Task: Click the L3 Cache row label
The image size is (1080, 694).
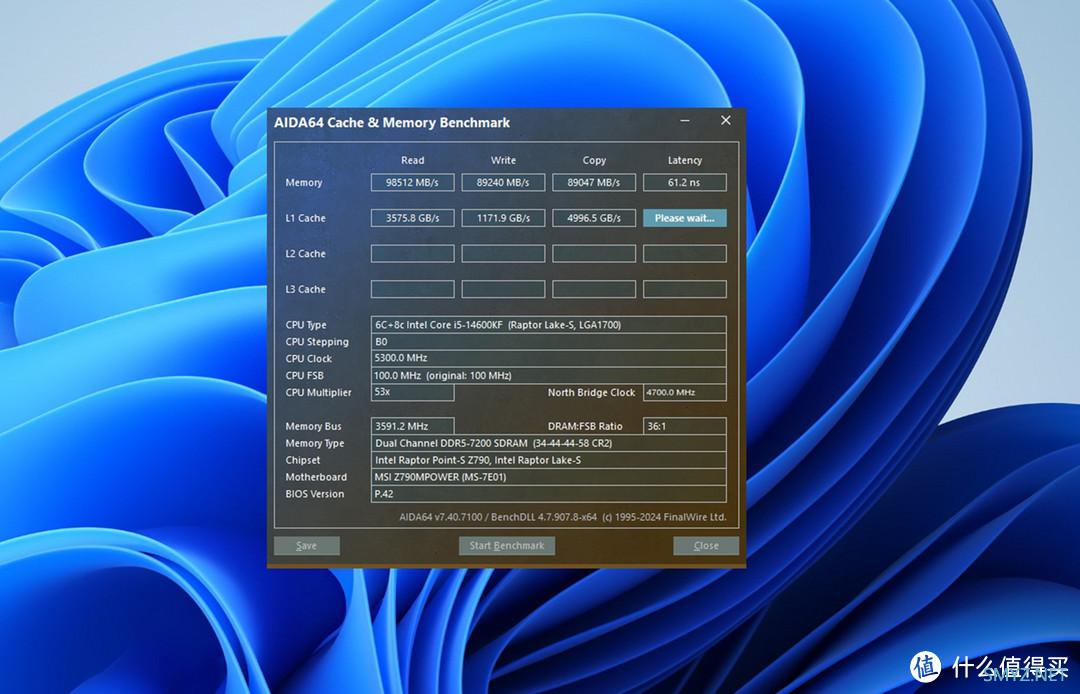Action: click(305, 289)
